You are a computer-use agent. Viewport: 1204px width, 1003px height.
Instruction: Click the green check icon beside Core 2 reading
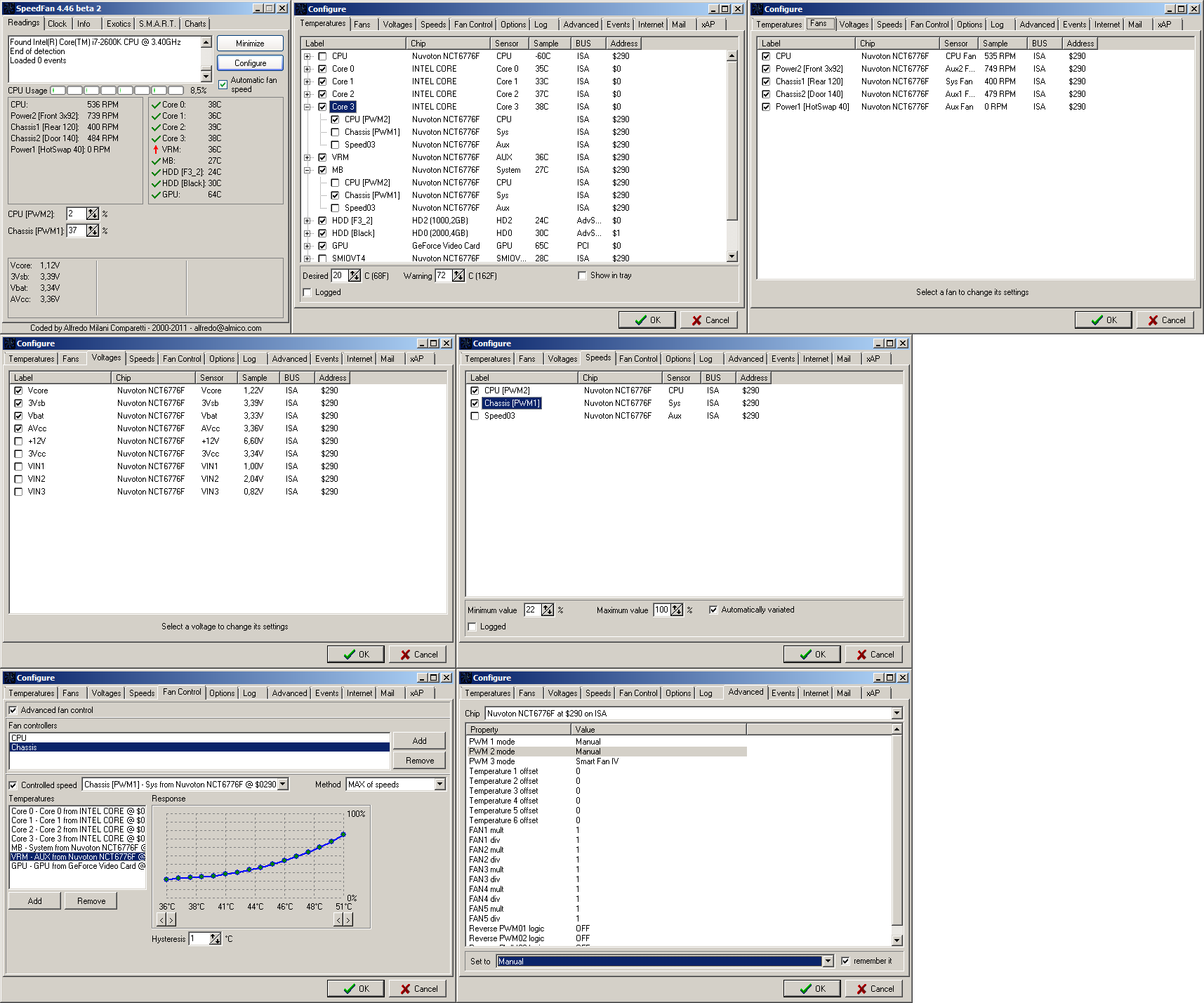click(156, 127)
